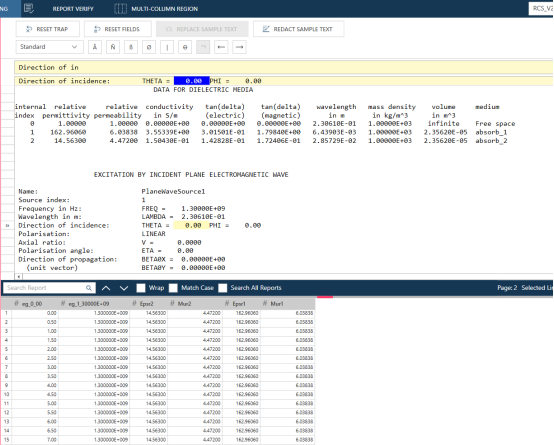Click Reset Trap button
Screen dimensions: 554x445
point(47,29)
